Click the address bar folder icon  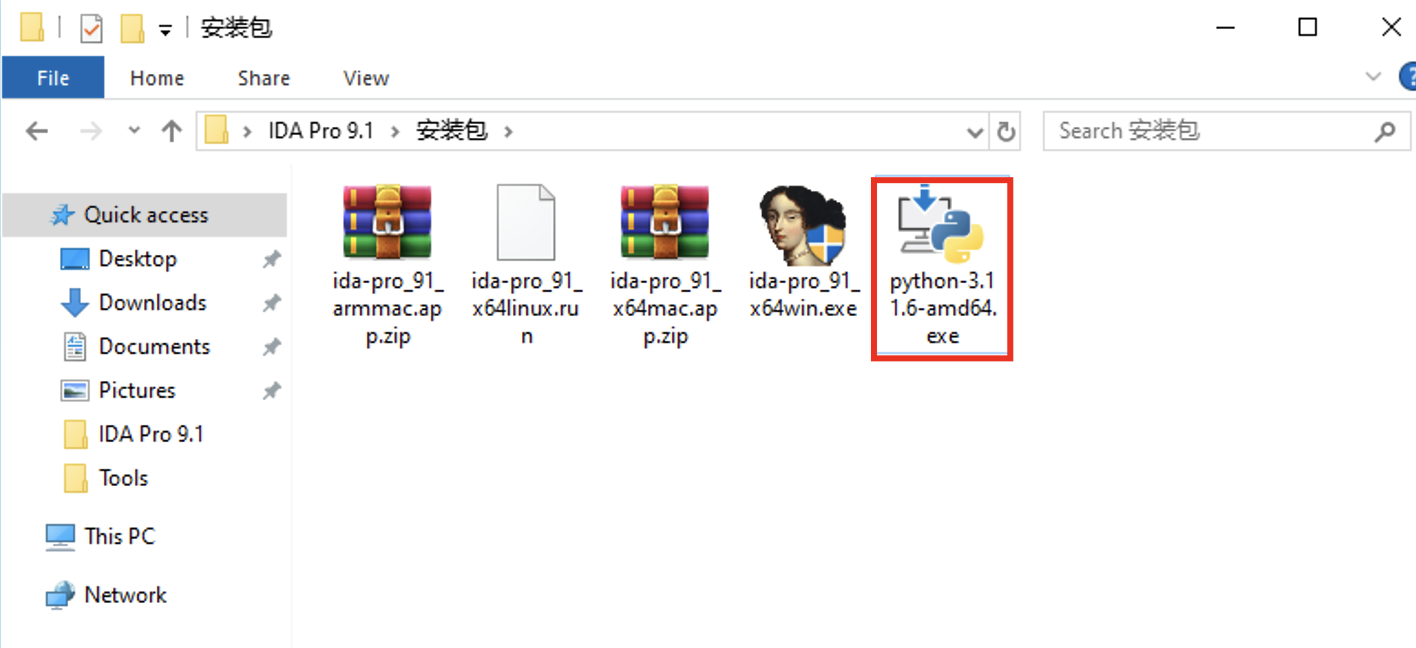[216, 131]
